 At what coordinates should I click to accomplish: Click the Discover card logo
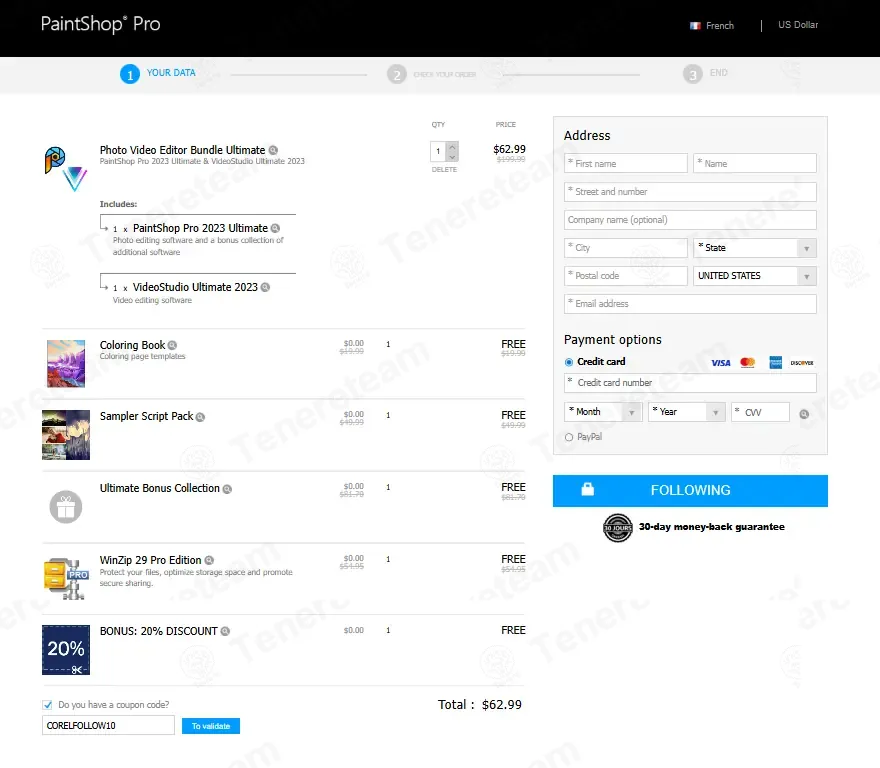point(802,363)
